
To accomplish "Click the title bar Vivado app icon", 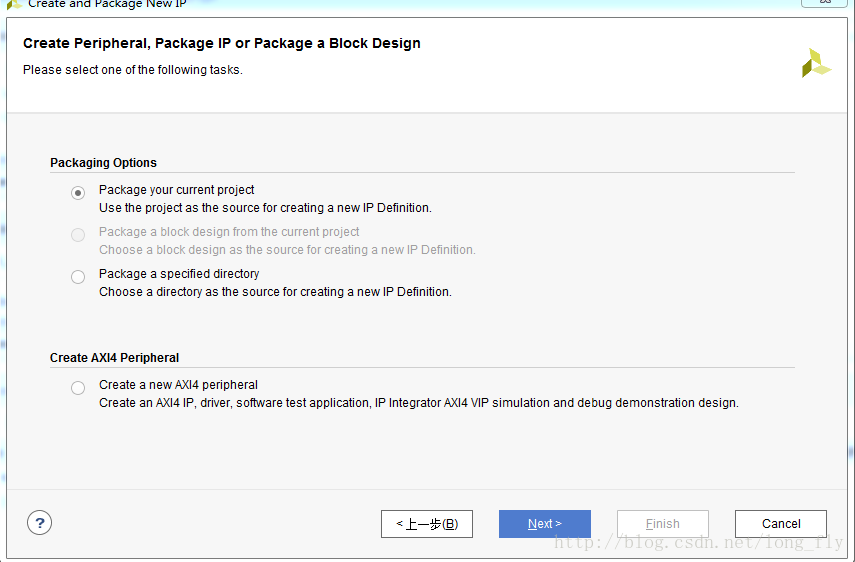I will pos(13,4).
